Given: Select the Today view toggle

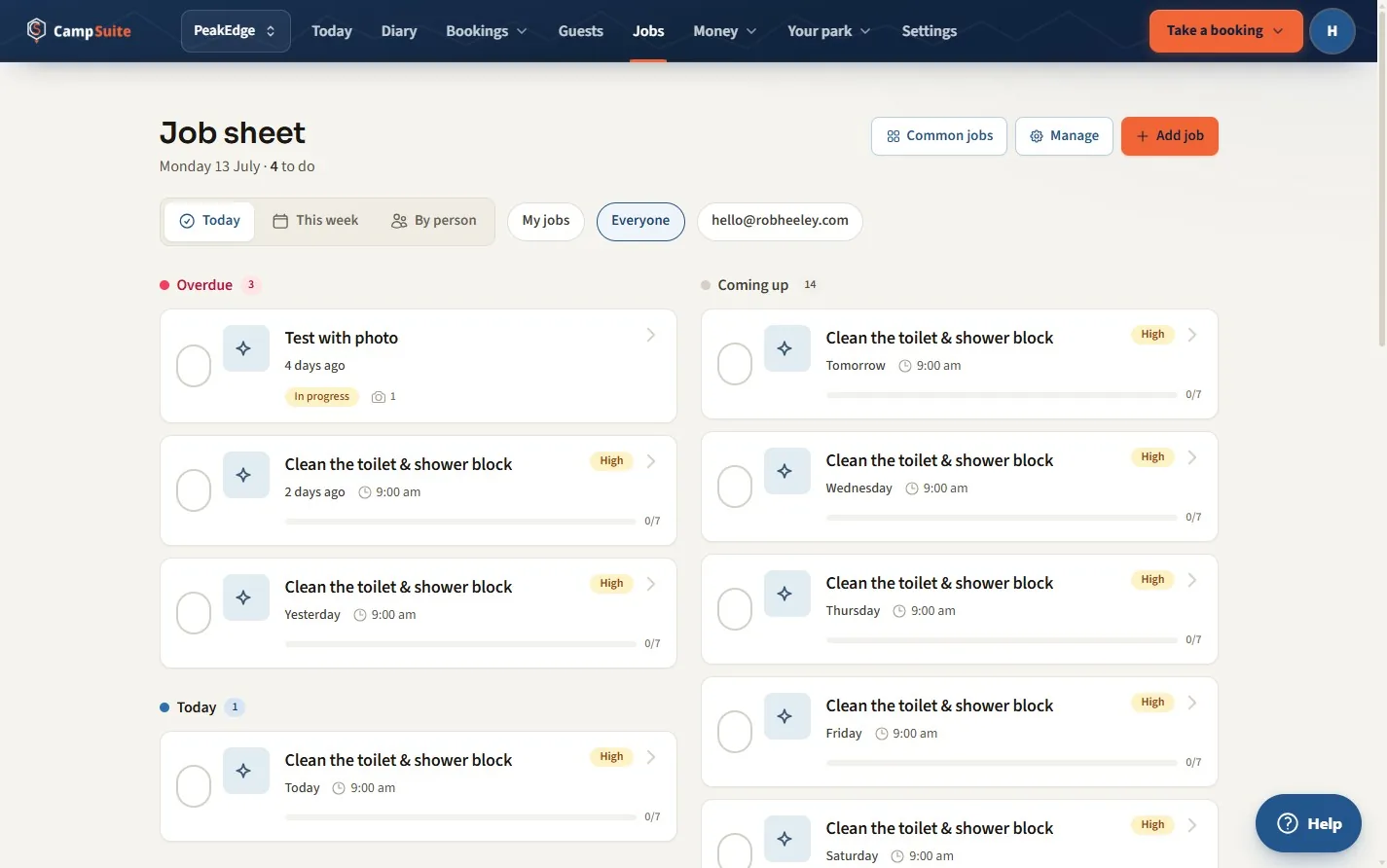Looking at the screenshot, I should (209, 221).
